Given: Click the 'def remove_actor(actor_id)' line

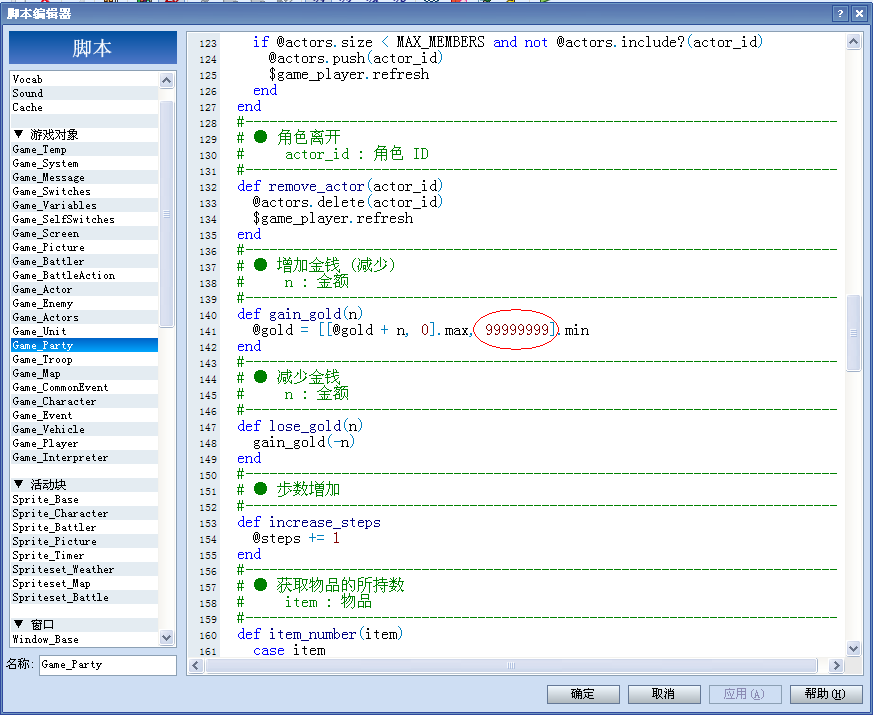Looking at the screenshot, I should pos(340,186).
